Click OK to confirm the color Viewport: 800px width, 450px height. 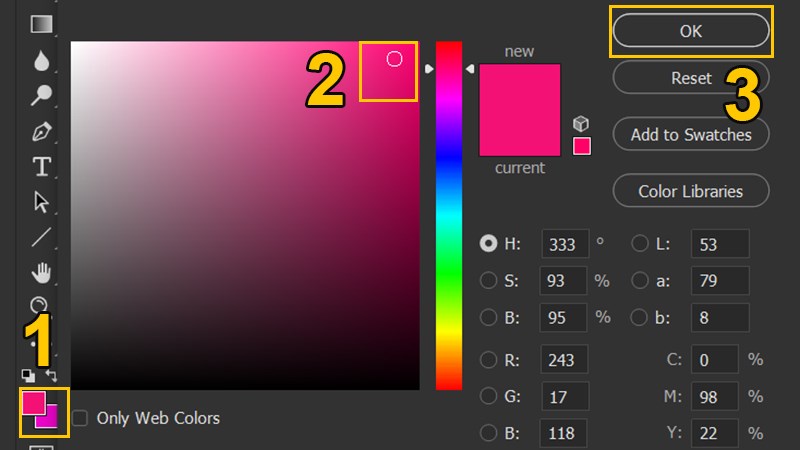pyautogui.click(x=690, y=31)
